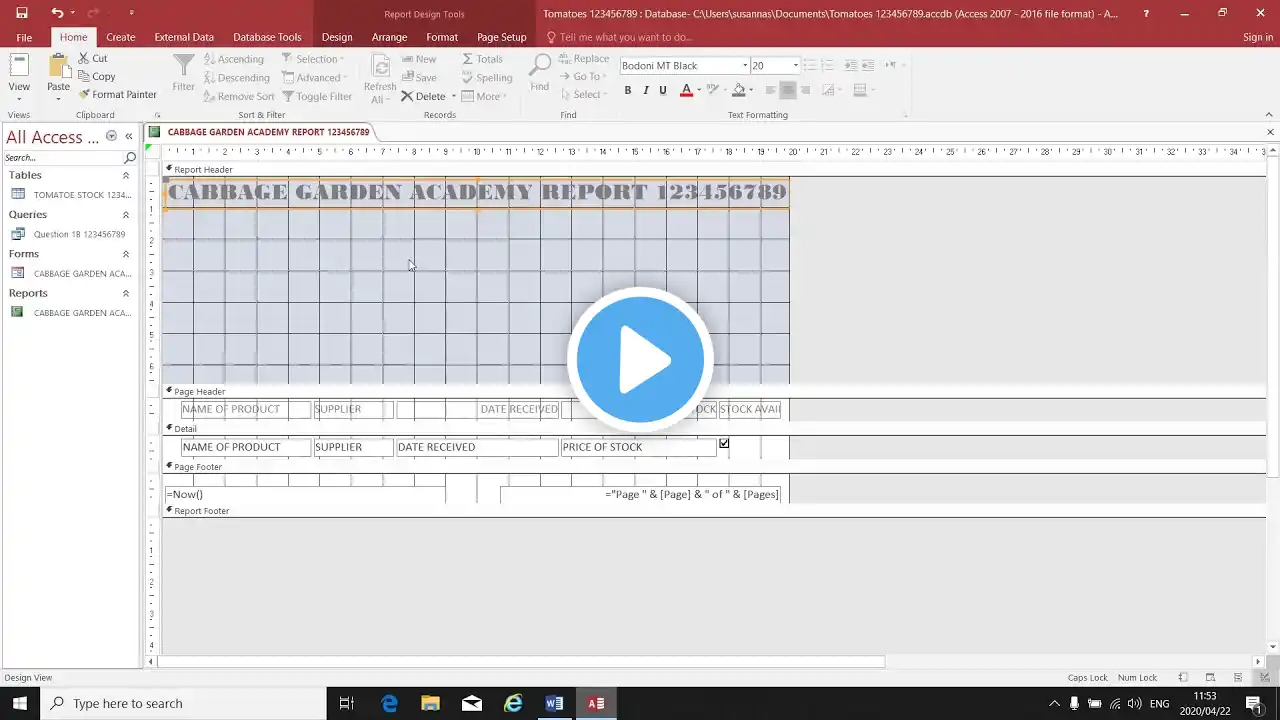The width and height of the screenshot is (1280, 720).
Task: Click the Spelling check icon
Action: (467, 77)
